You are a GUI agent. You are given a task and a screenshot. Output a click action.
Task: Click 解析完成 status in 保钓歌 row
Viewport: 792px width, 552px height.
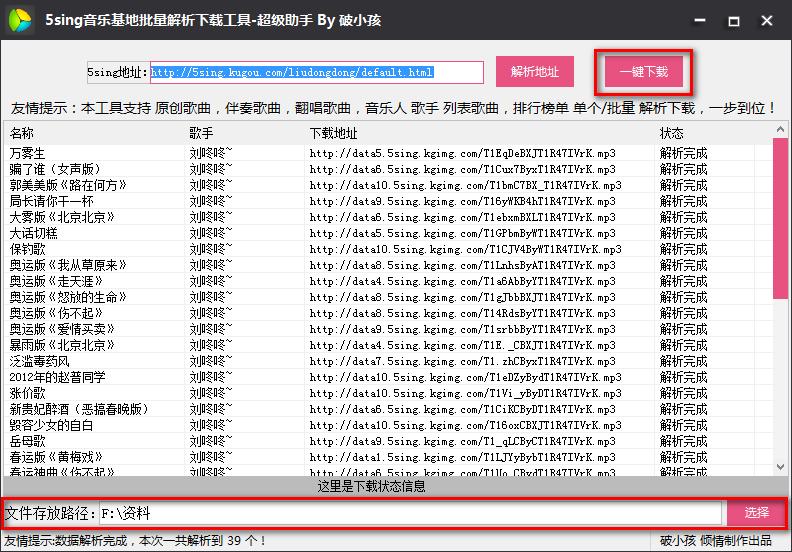[683, 249]
